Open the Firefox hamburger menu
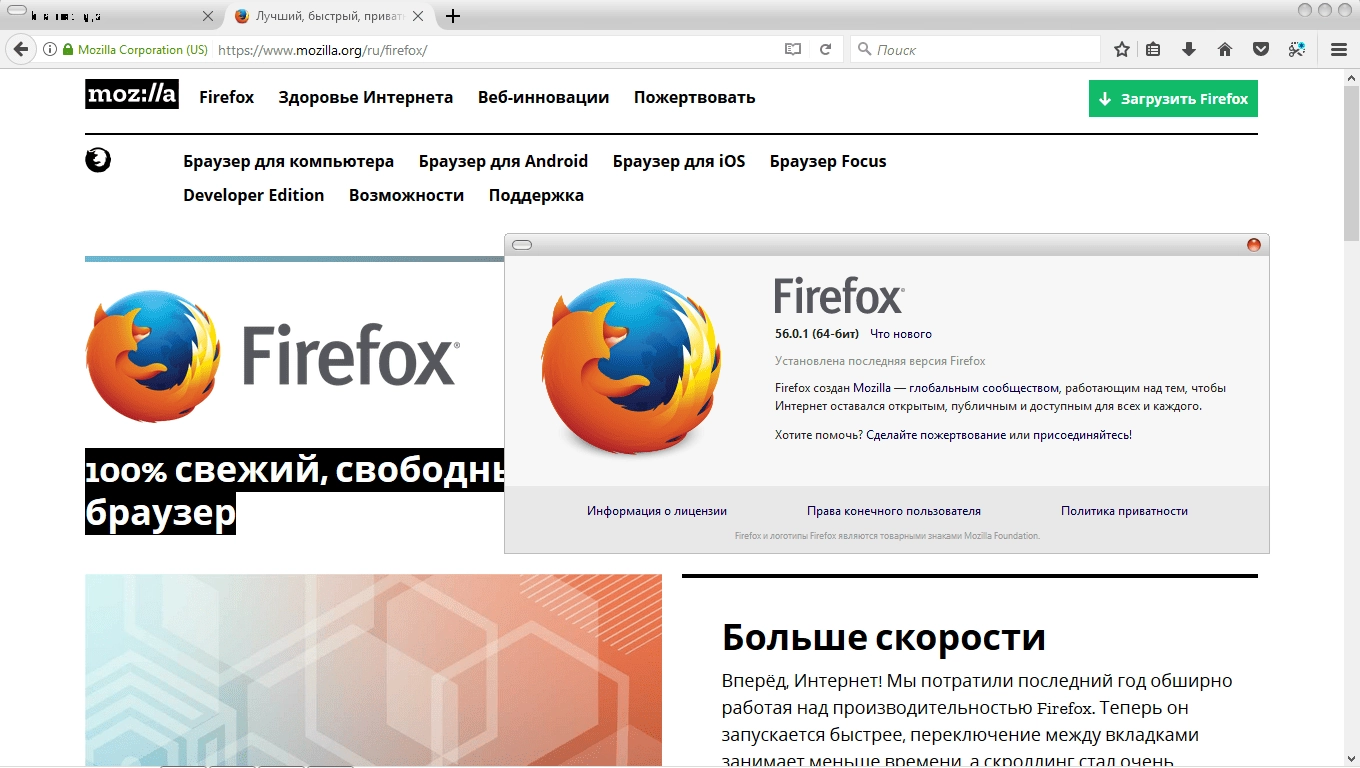 1339,49
